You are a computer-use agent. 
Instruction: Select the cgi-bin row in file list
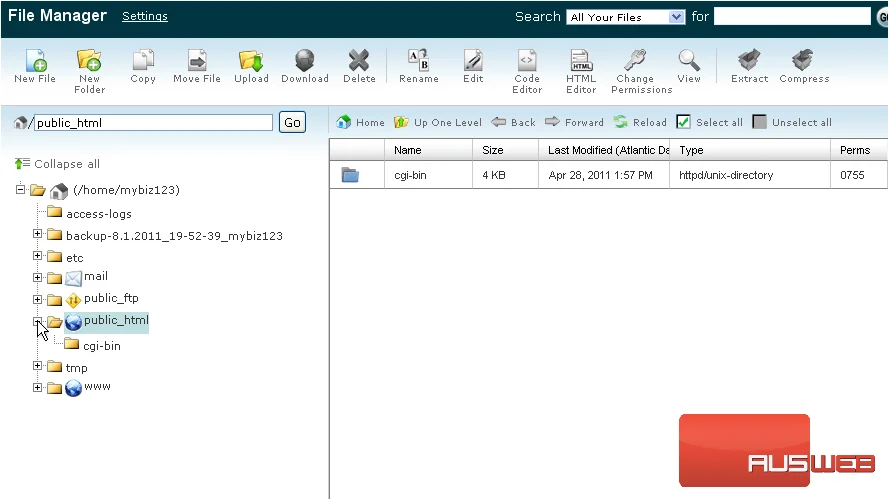608,175
